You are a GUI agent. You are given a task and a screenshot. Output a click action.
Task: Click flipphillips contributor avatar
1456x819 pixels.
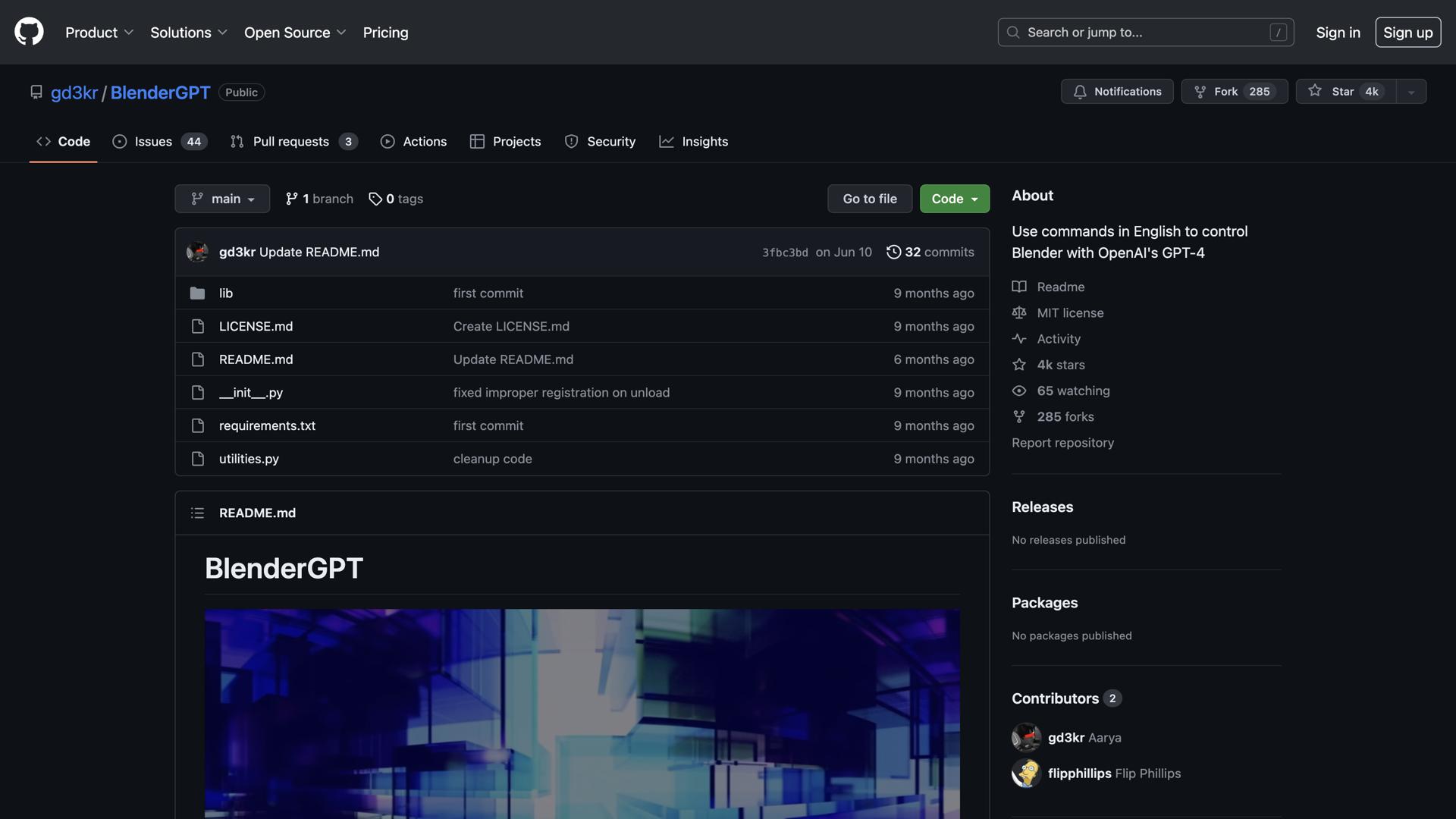click(1026, 773)
